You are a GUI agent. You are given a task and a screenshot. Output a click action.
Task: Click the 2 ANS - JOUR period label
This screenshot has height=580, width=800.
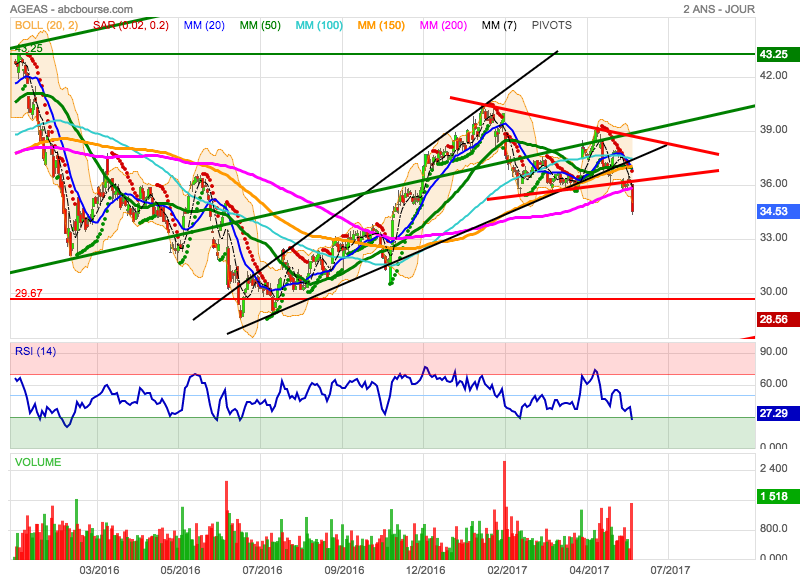[x=719, y=9]
